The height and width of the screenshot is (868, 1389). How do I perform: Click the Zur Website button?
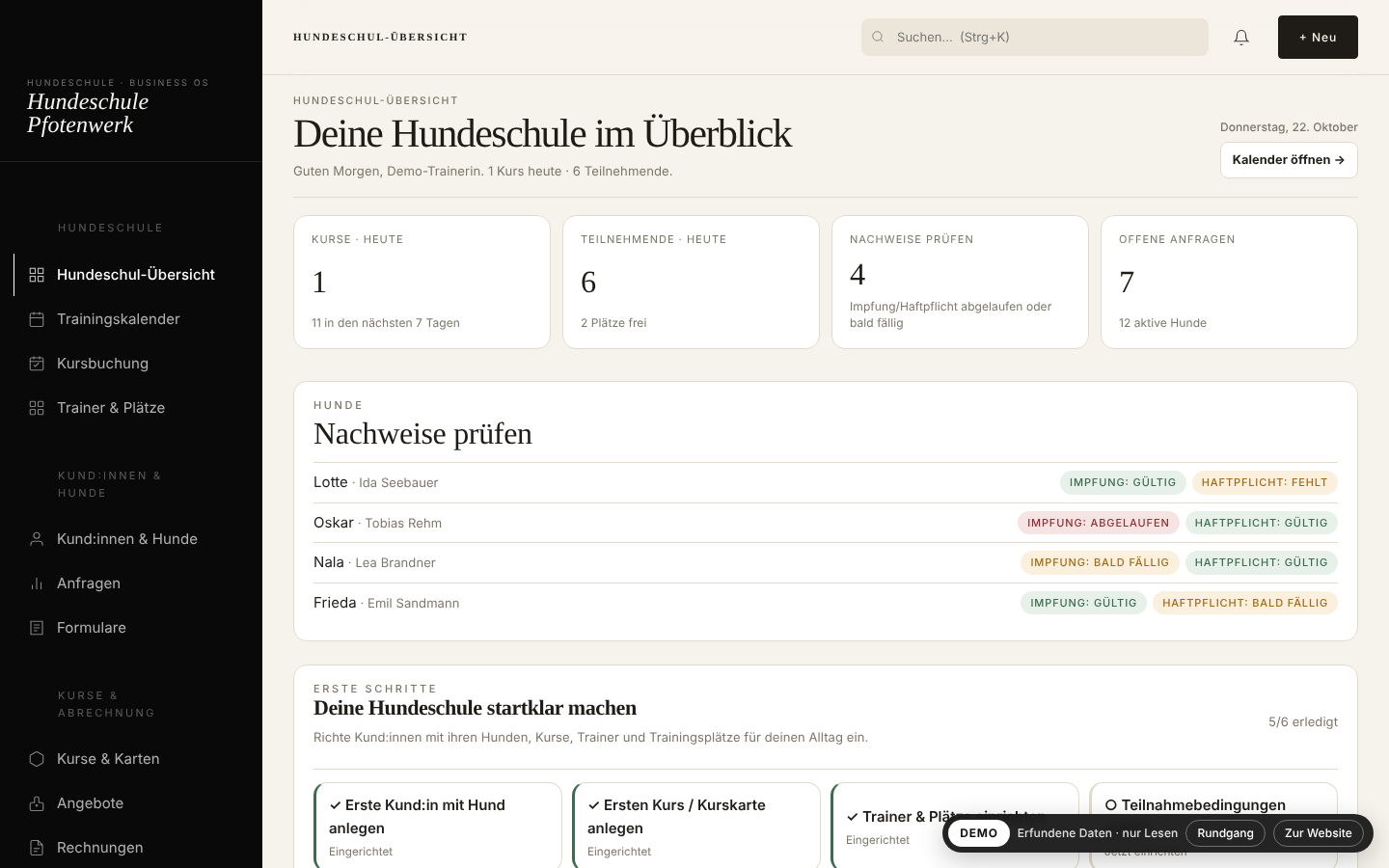(x=1318, y=833)
